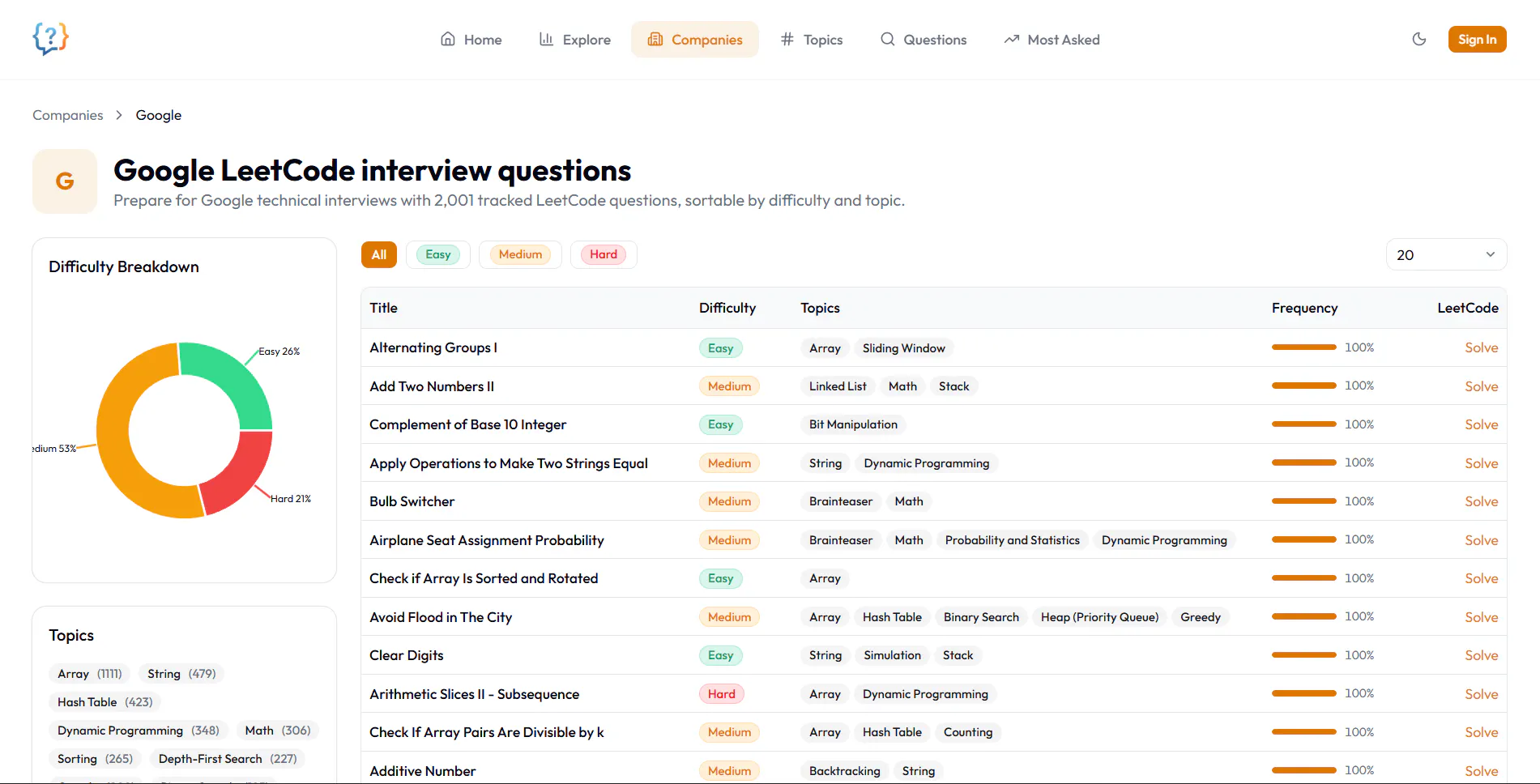Screen dimensions: 1540x784
Task: Go to Companies in the breadcrumb
Action: pyautogui.click(x=68, y=115)
